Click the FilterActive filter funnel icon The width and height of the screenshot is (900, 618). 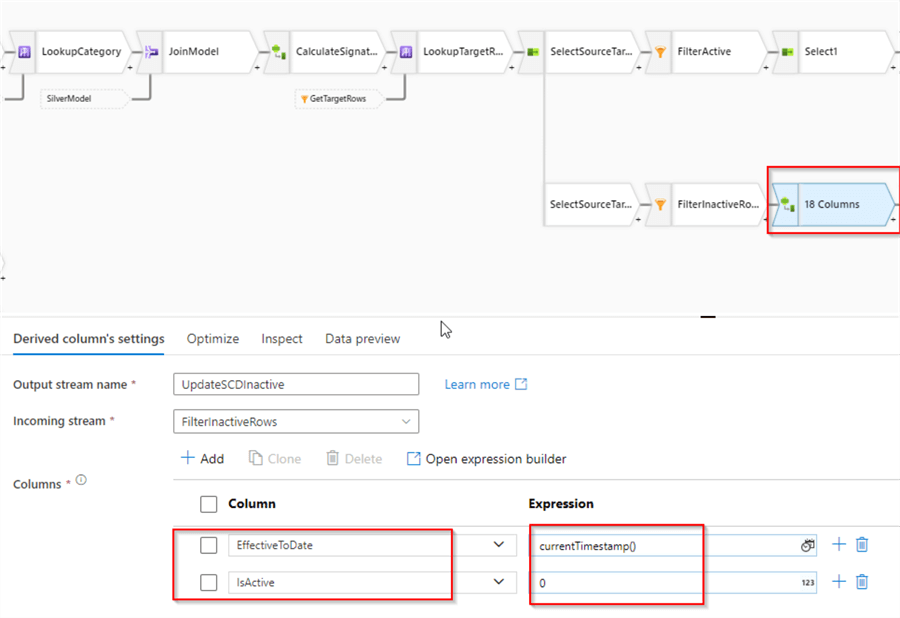[660, 51]
